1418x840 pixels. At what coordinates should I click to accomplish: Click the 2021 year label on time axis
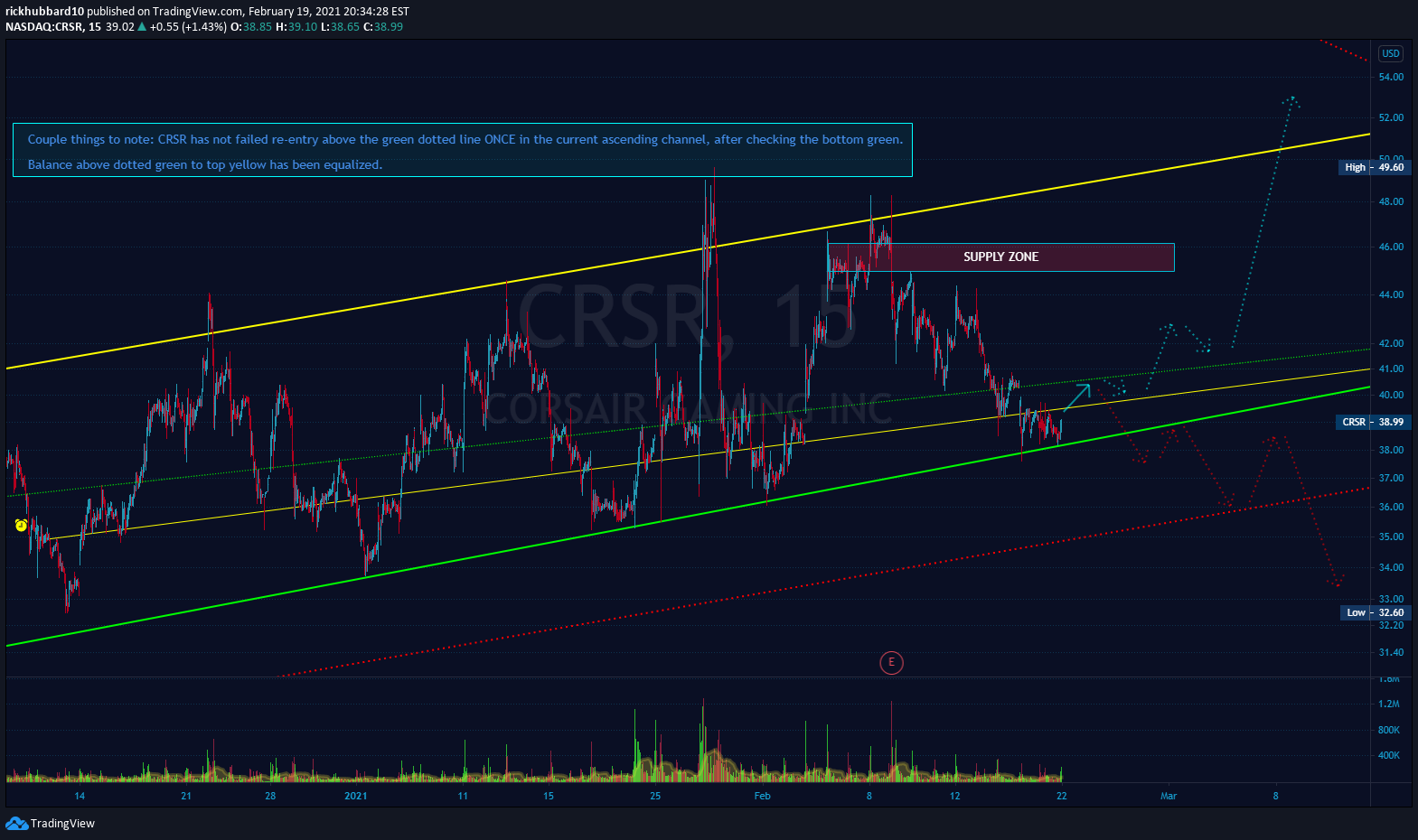pos(356,796)
